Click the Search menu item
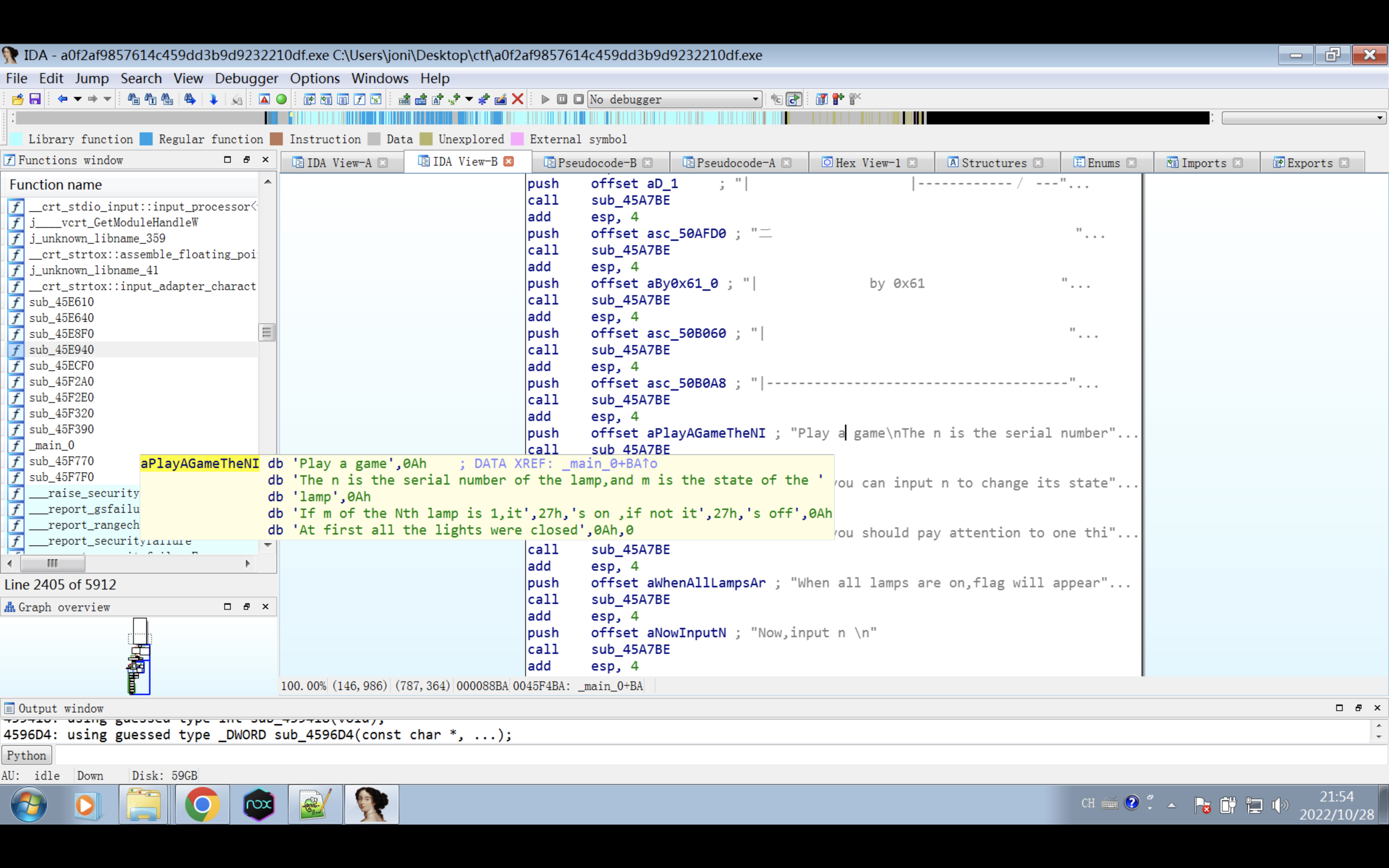This screenshot has width=1389, height=868. pos(141,78)
